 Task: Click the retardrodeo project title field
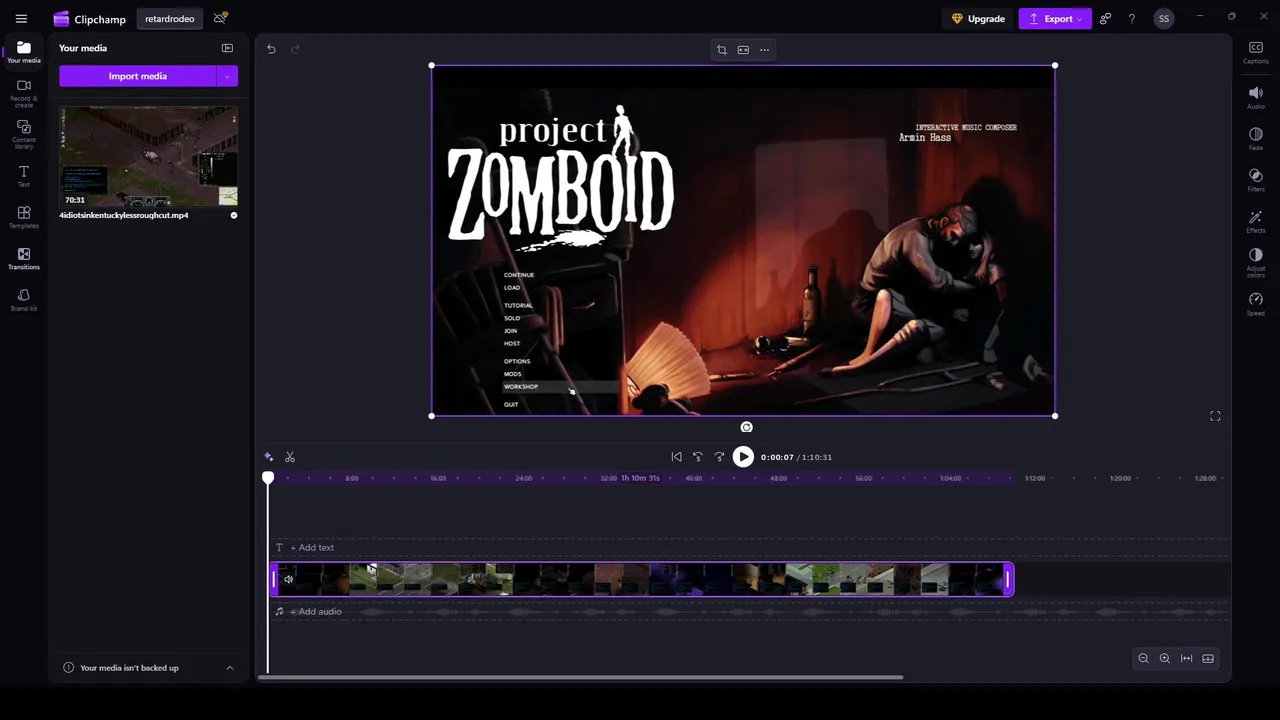[x=170, y=19]
